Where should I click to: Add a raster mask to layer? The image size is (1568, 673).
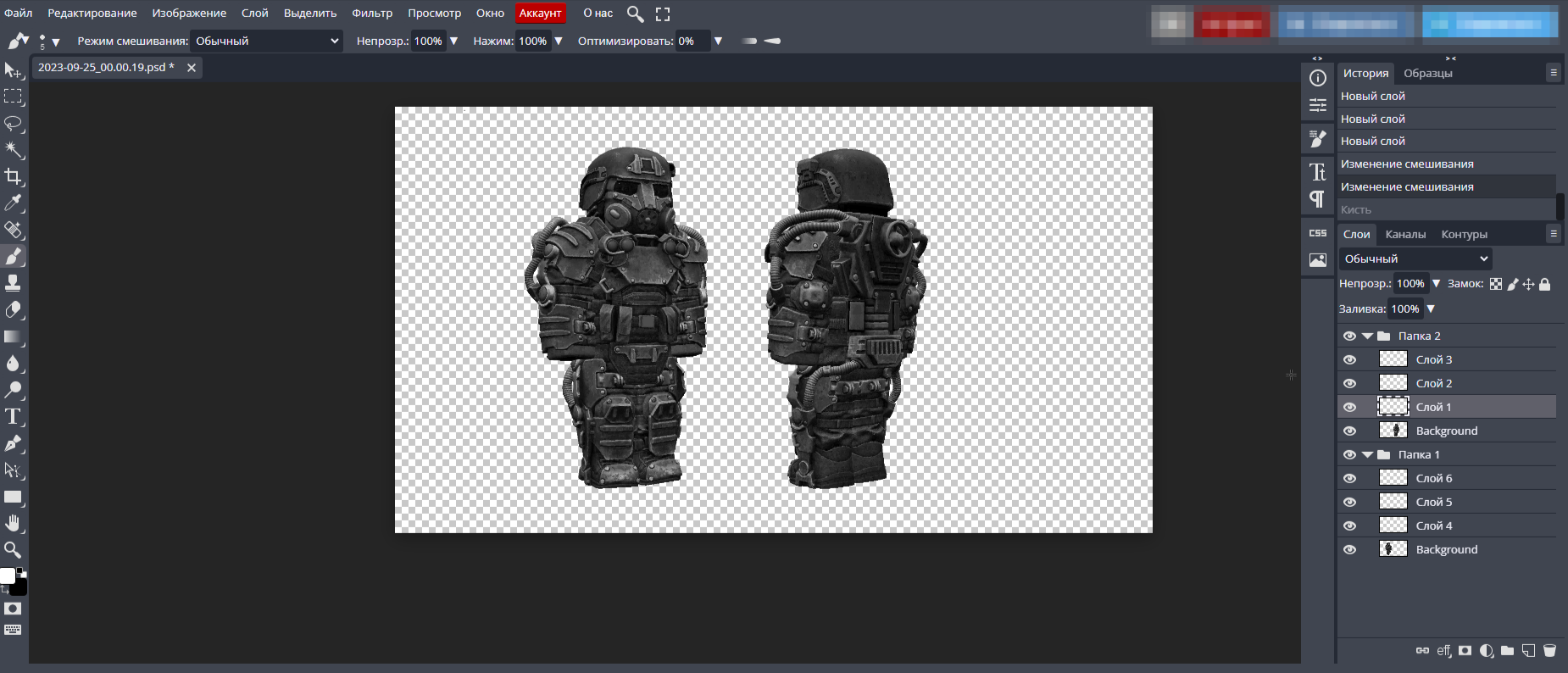tap(1465, 650)
